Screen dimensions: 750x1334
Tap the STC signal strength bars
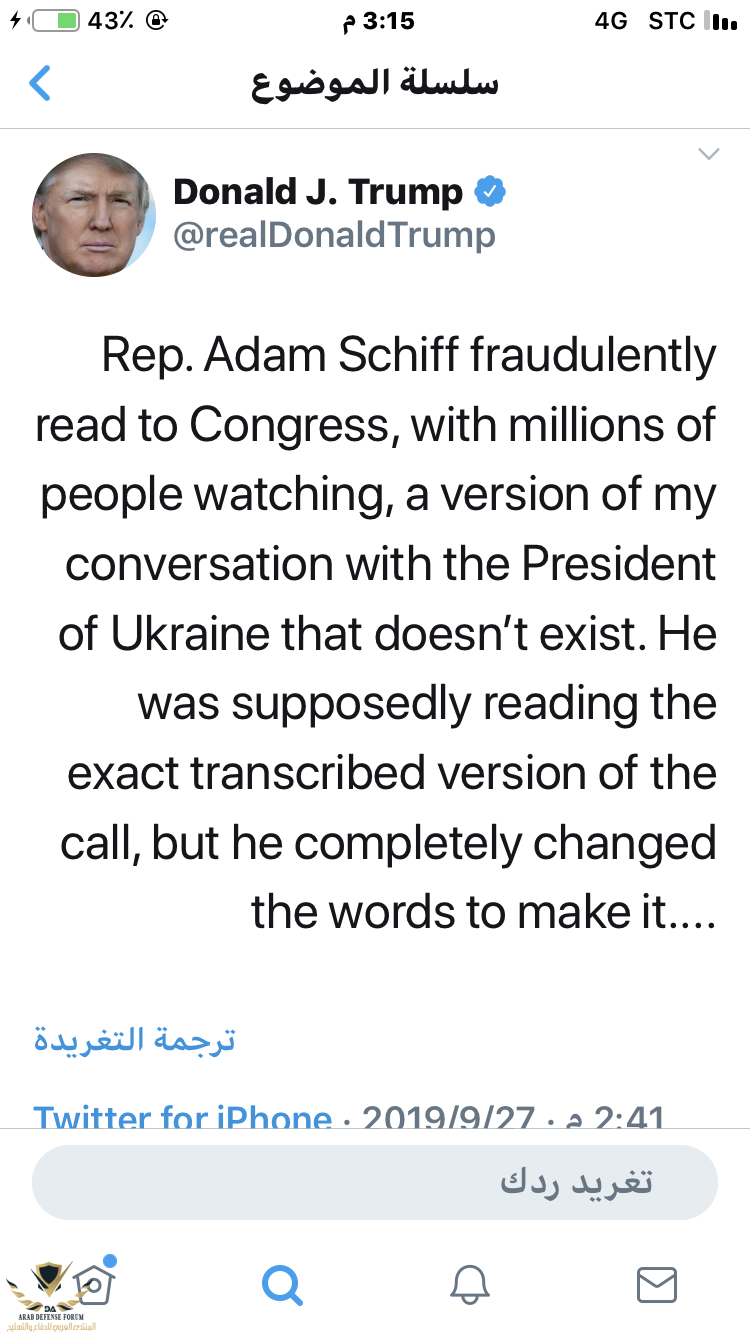[721, 20]
